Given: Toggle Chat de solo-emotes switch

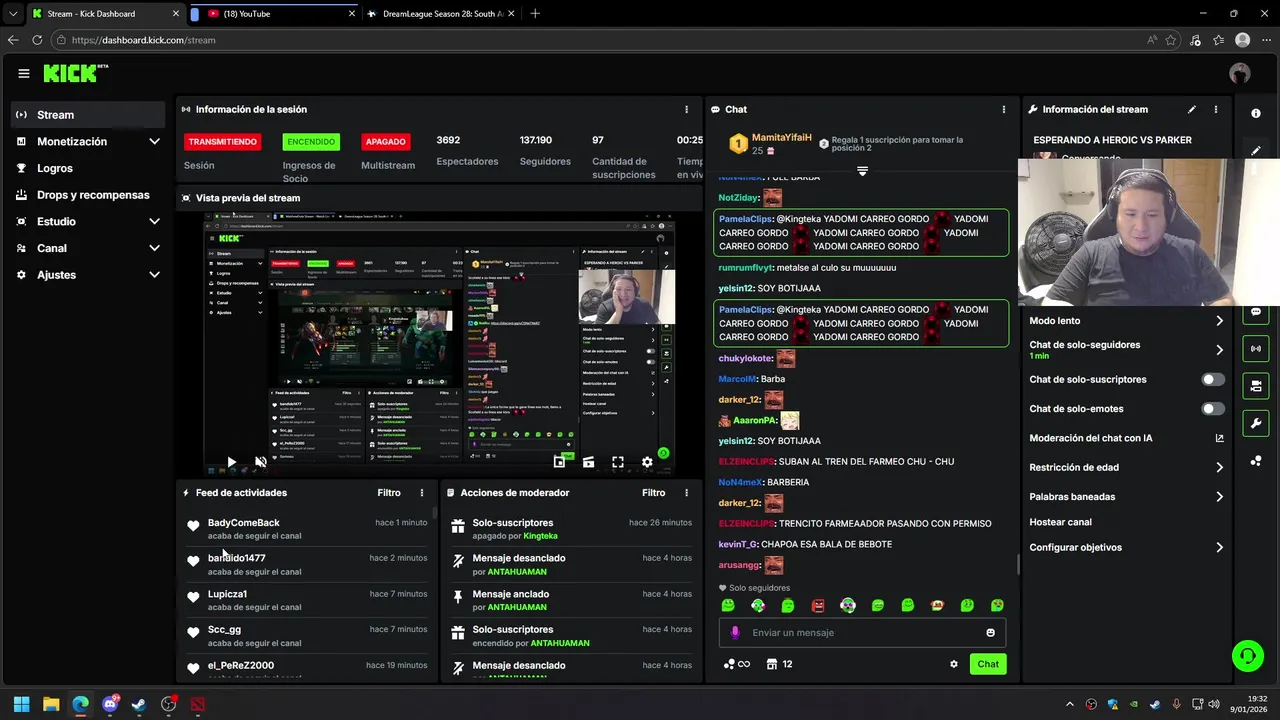Looking at the screenshot, I should click(x=1213, y=409).
